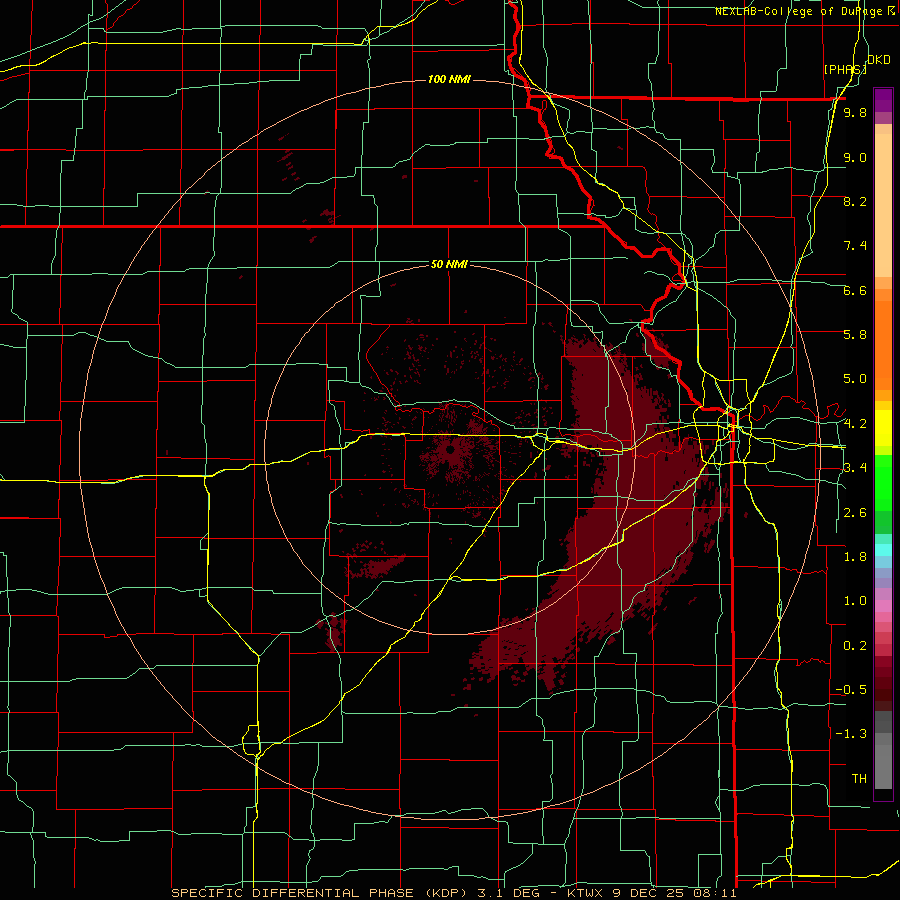
Task: Click the 7.4 value on color scale
Action: click(855, 246)
